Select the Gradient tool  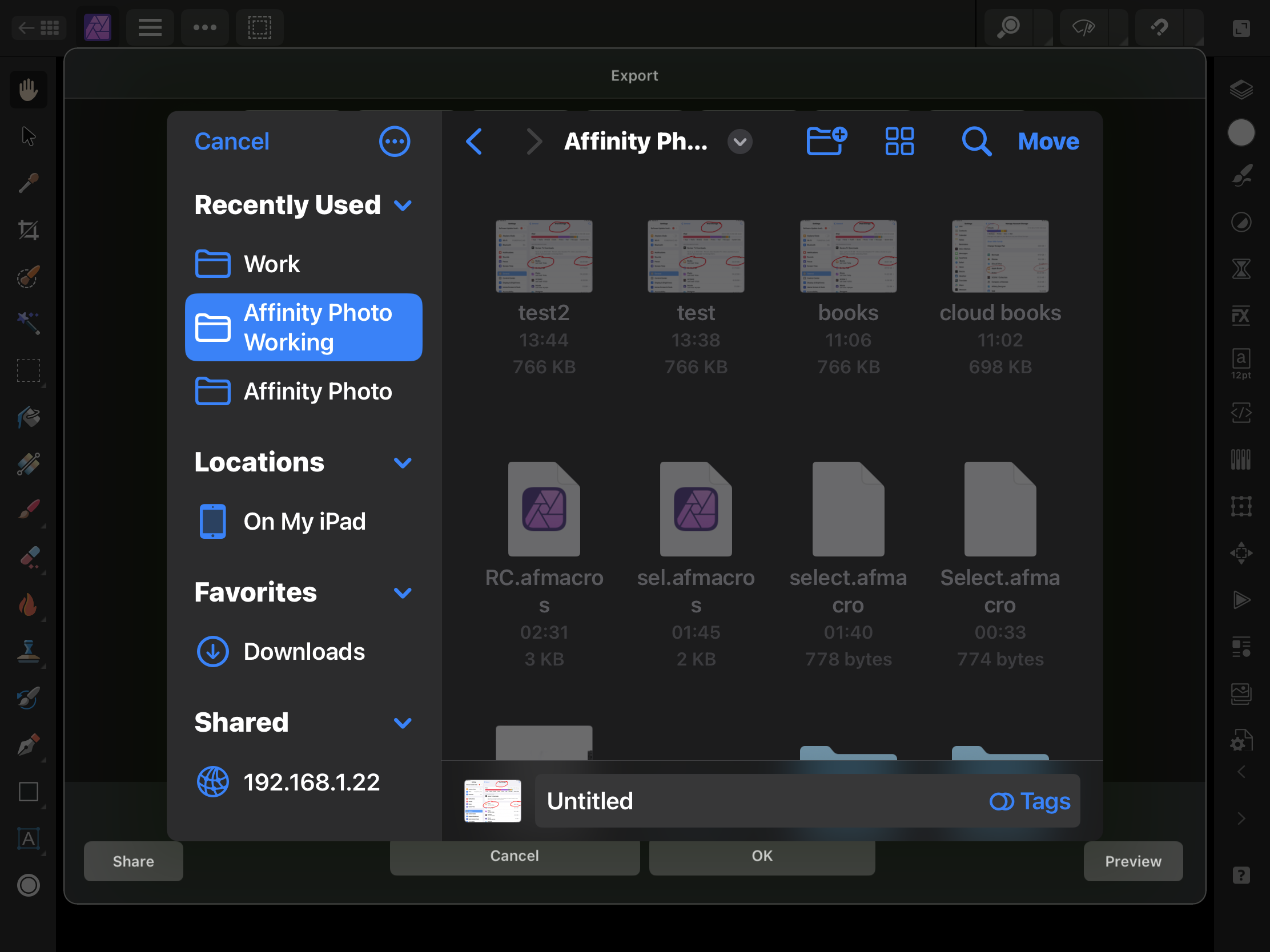[28, 464]
